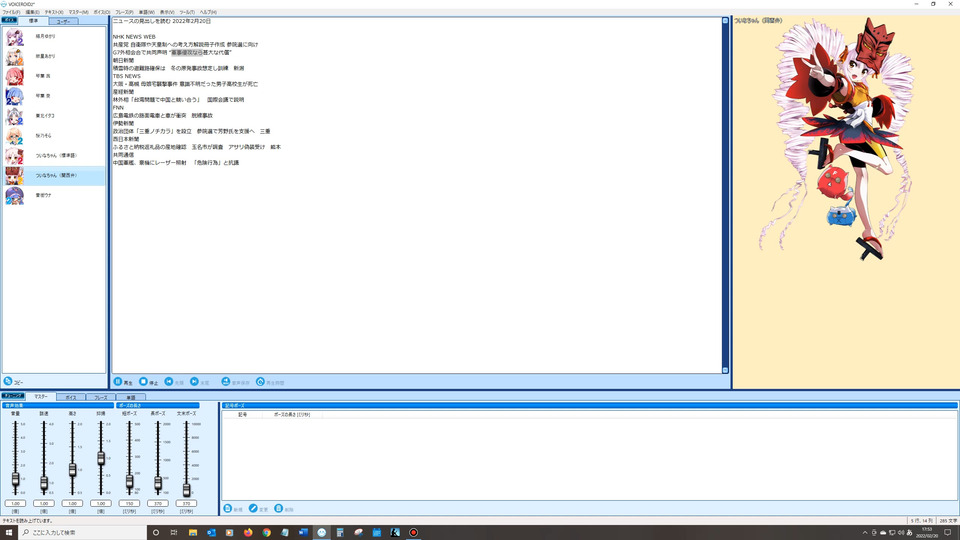960x540 pixels.
Task: Open the ファイル menu
Action: point(11,12)
